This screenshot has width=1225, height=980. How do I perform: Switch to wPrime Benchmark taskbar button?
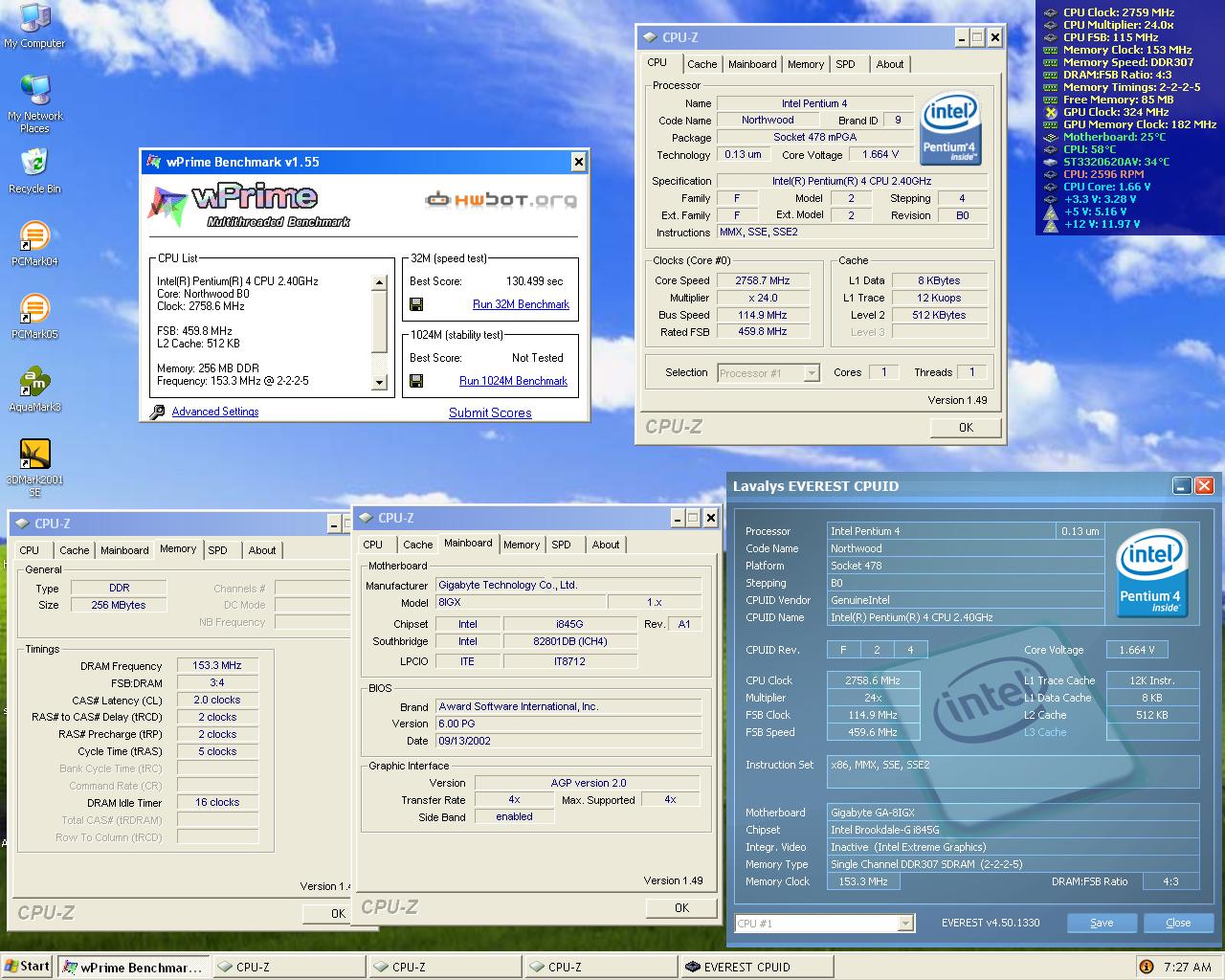132,967
